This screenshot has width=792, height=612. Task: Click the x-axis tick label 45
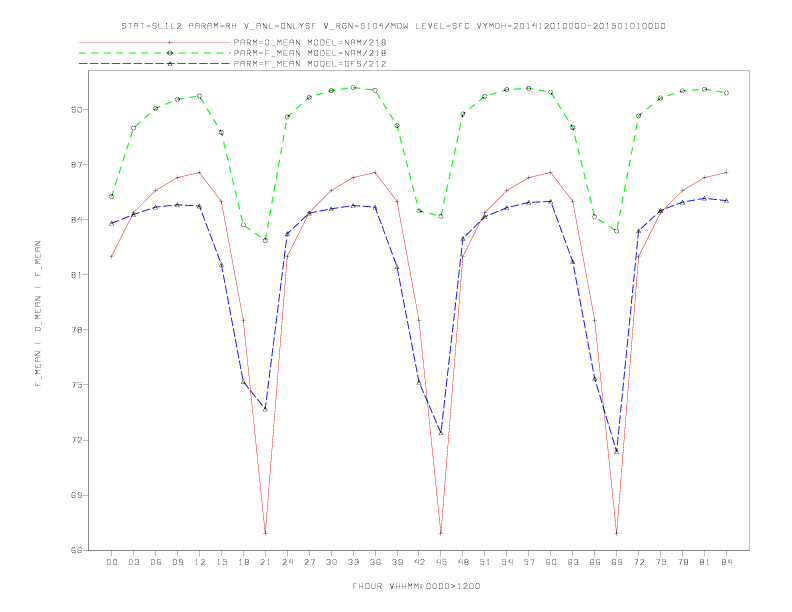click(441, 562)
